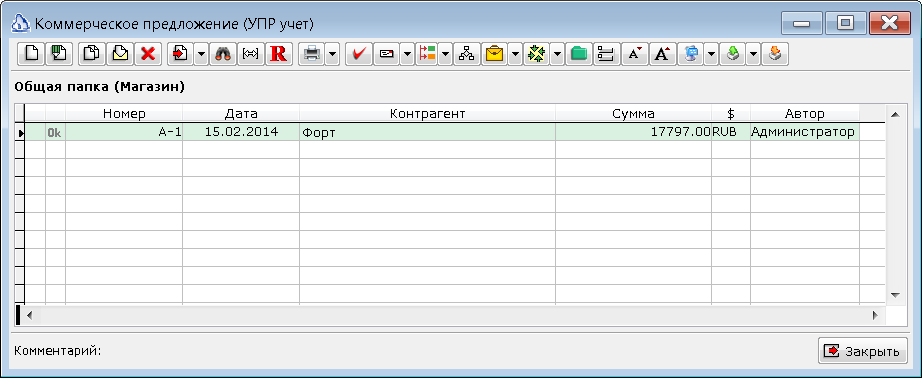
Task: Decrease font size with small A icon
Action: pyautogui.click(x=634, y=54)
